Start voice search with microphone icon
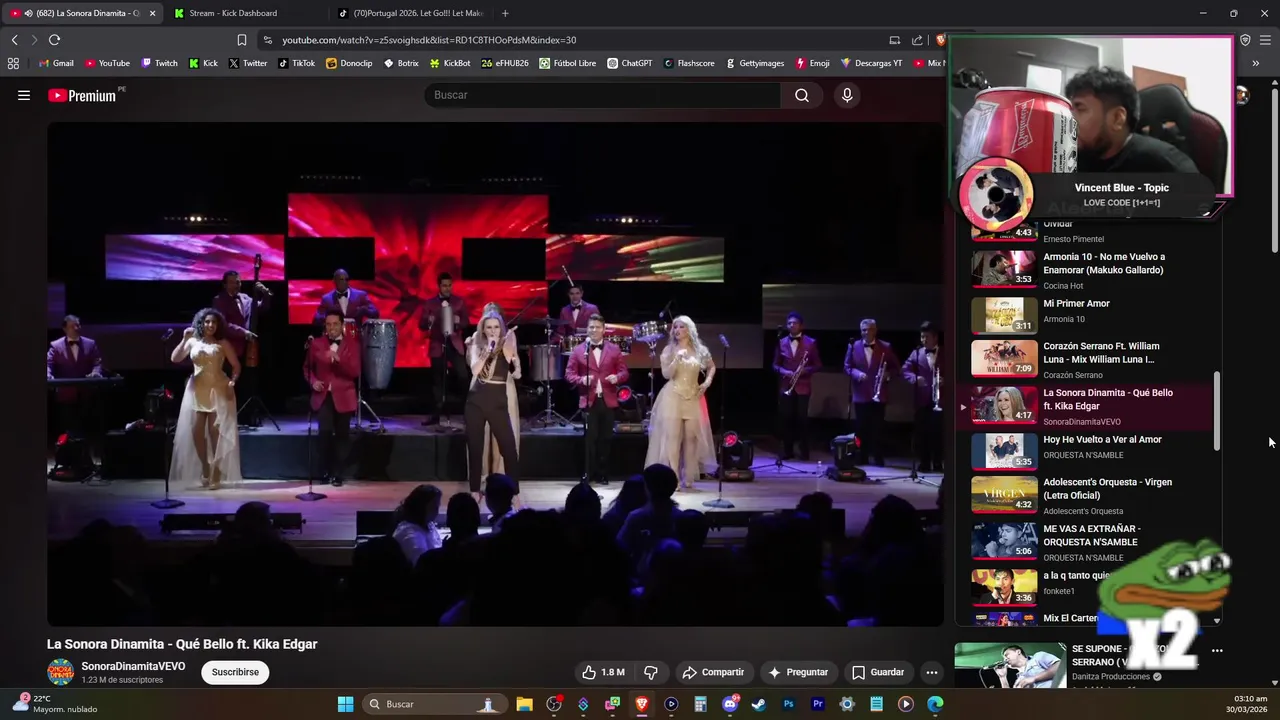Screen dimensions: 1280x720 [847, 95]
